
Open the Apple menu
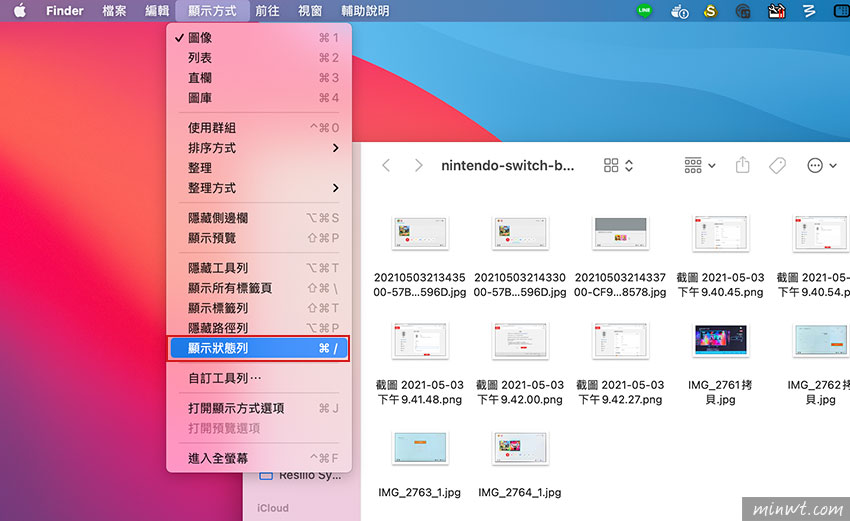(20, 11)
